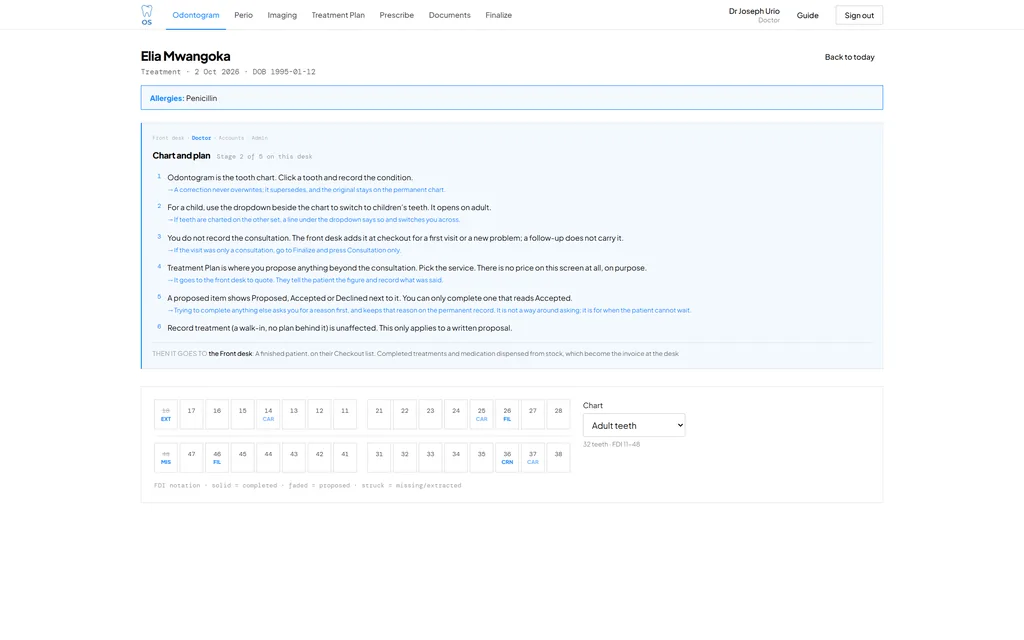
Task: Click the Accounts role label
Action: click(231, 138)
